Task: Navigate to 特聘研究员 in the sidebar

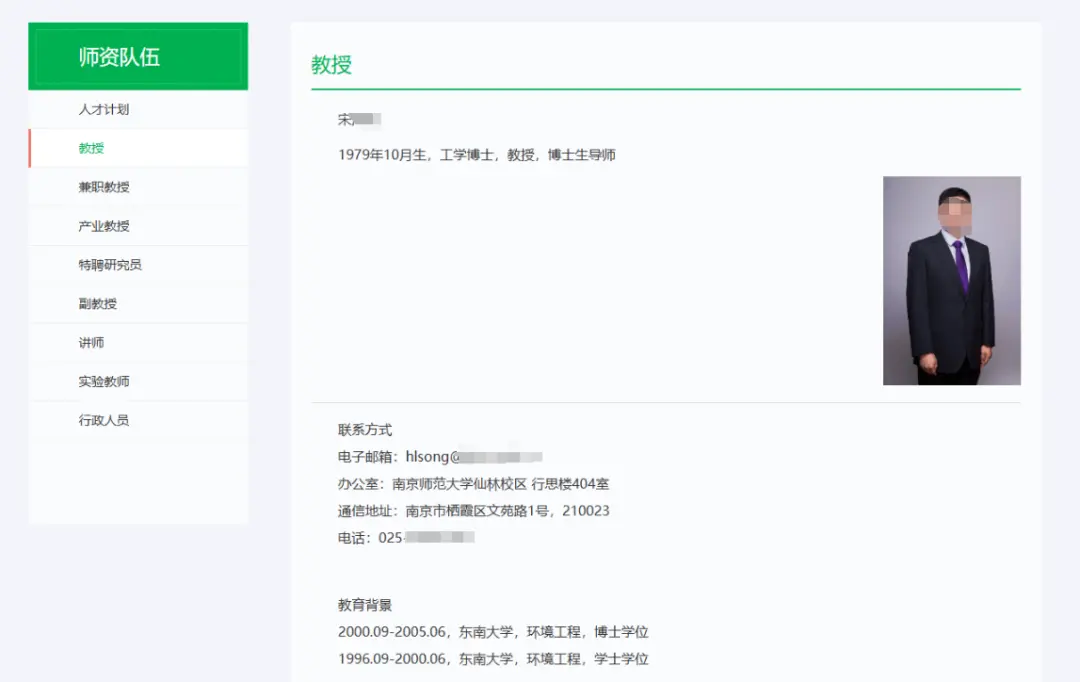Action: pyautogui.click(x=110, y=265)
